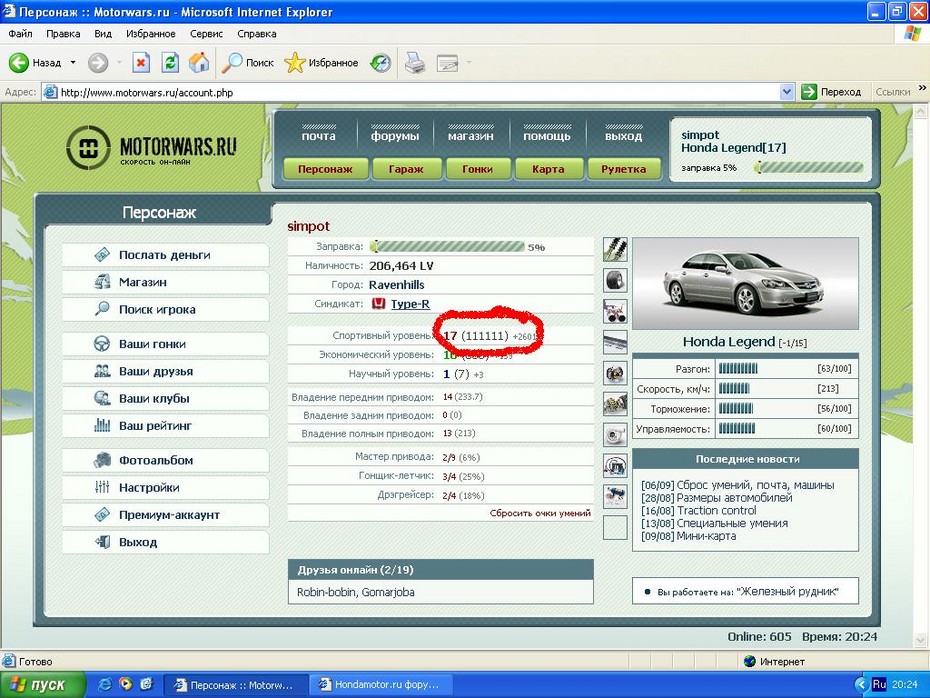
Task: Open Премиум-аккаунт in sidebar
Action: [165, 515]
